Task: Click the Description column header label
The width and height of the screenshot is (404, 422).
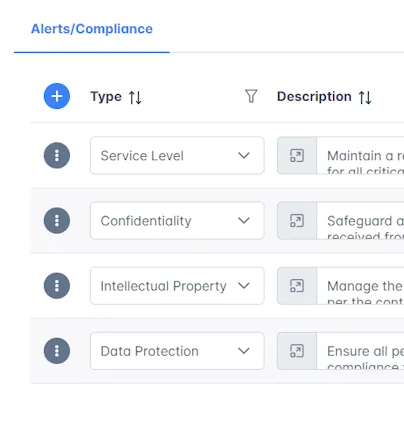Action: (x=314, y=97)
